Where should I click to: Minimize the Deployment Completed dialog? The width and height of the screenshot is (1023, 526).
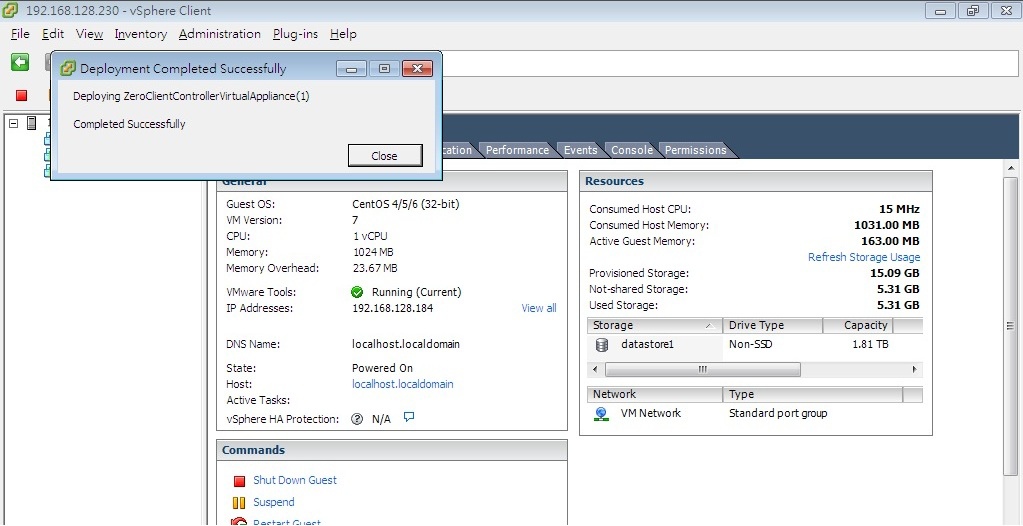(352, 69)
